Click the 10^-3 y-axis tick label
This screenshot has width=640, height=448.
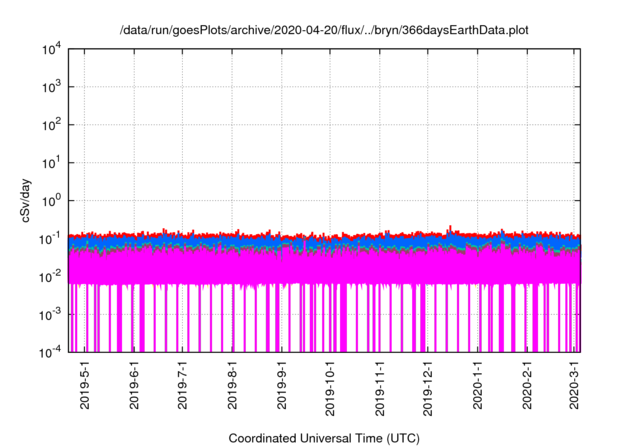coord(51,315)
